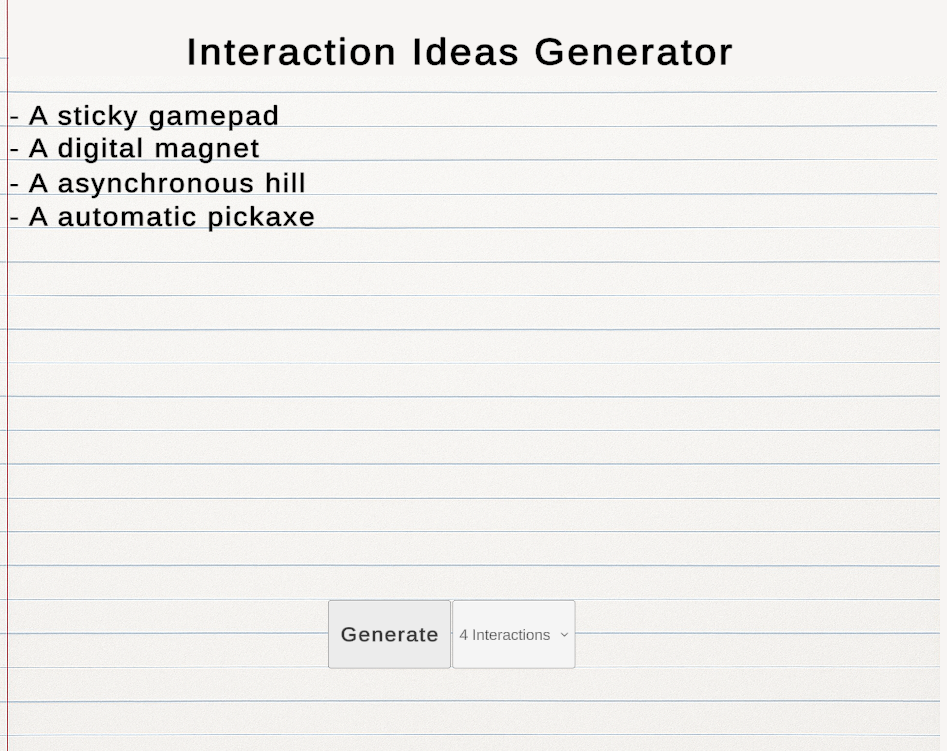The image size is (947, 751).
Task: Click the word "automatic" in the fourth idea
Action: (127, 217)
